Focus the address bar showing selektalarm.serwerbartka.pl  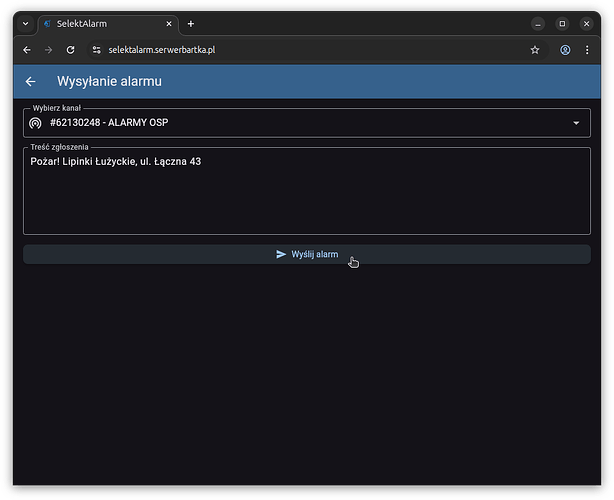(x=300, y=50)
